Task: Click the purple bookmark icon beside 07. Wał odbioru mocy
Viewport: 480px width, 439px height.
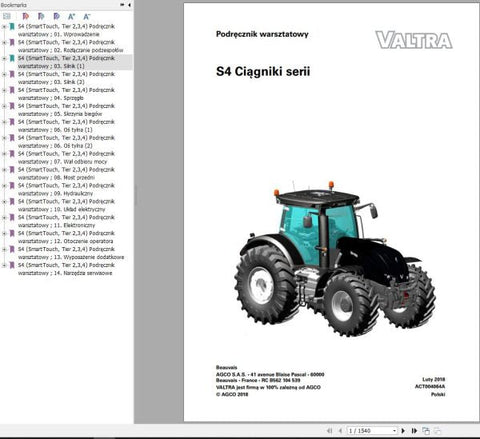Action: (x=12, y=154)
